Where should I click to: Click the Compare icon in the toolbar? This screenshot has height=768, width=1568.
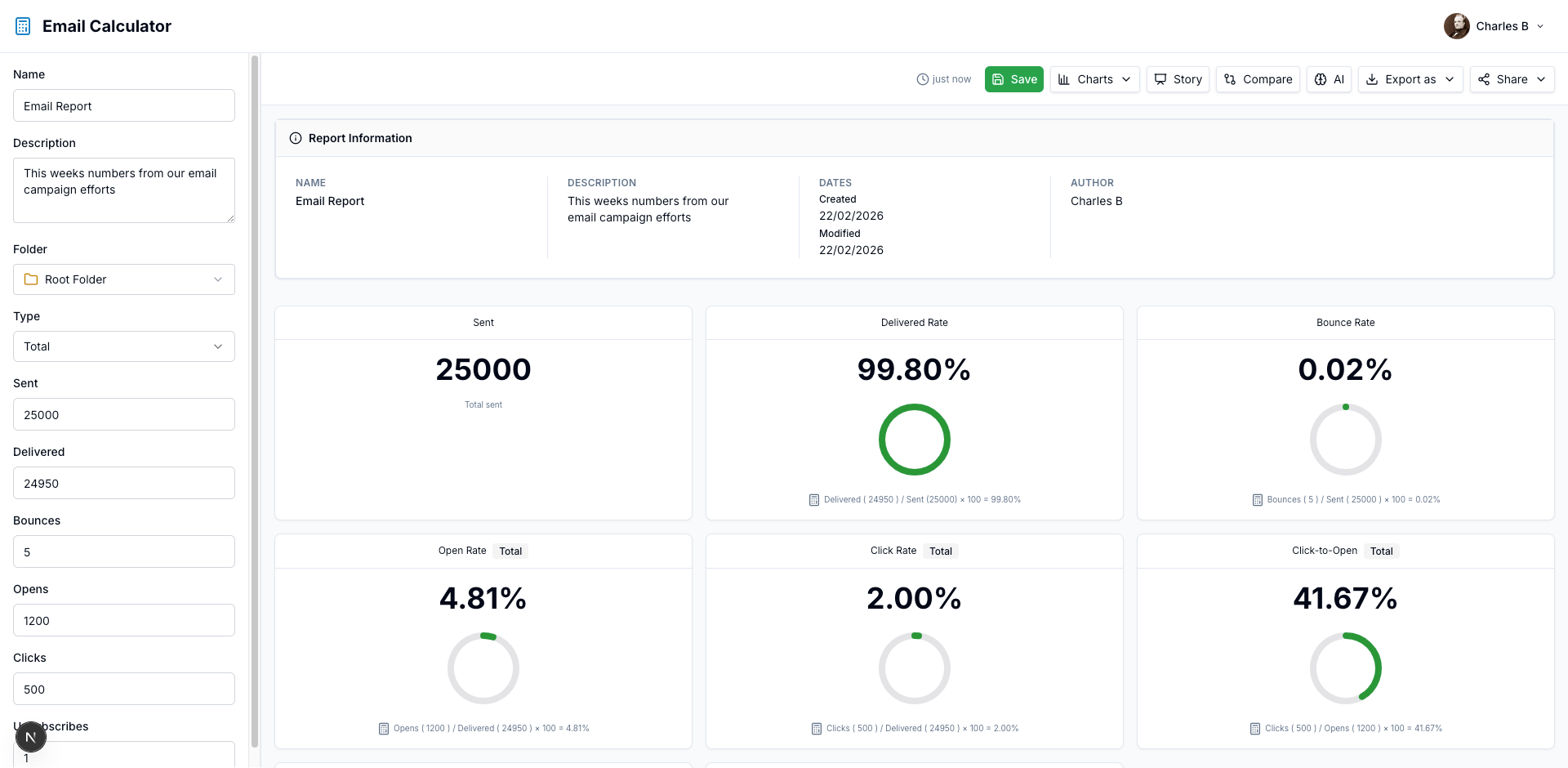(x=1230, y=79)
